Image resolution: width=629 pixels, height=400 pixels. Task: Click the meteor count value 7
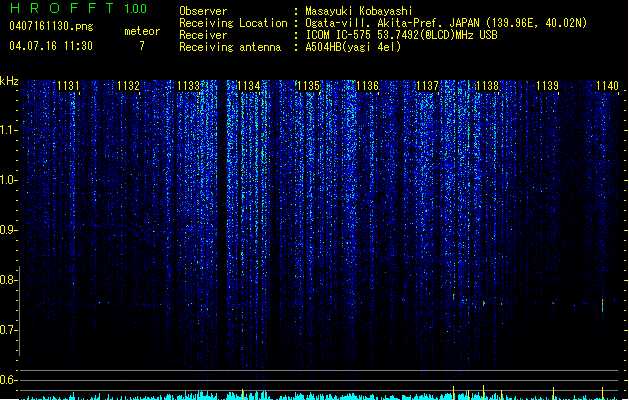pyautogui.click(x=142, y=46)
